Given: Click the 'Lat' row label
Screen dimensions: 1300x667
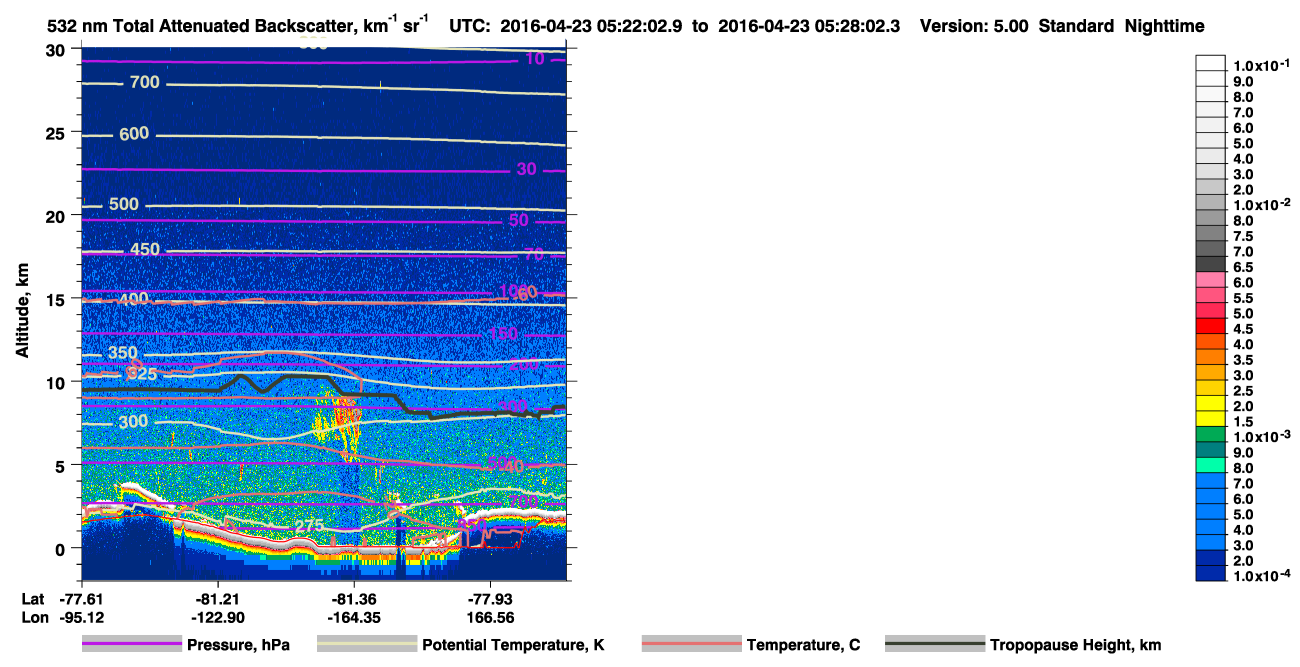Looking at the screenshot, I should pos(33,598).
